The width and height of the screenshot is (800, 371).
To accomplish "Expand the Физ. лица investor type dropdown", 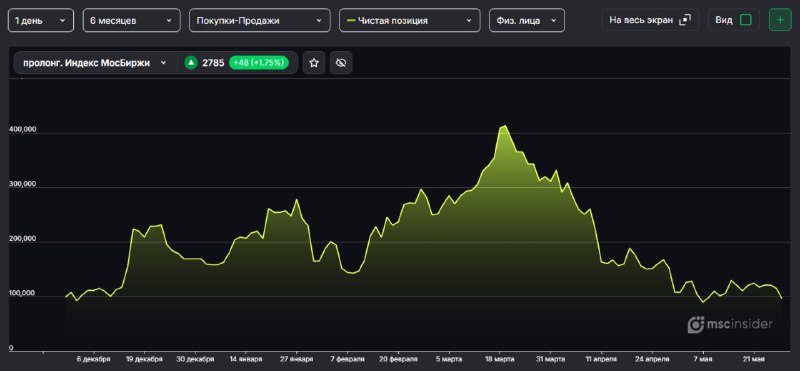I will pyautogui.click(x=527, y=20).
